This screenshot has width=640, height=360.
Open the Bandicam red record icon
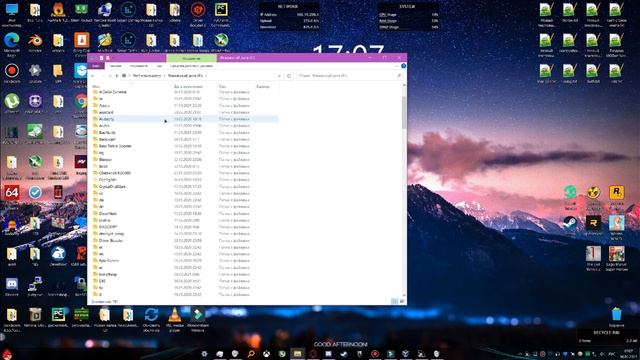coord(11,73)
